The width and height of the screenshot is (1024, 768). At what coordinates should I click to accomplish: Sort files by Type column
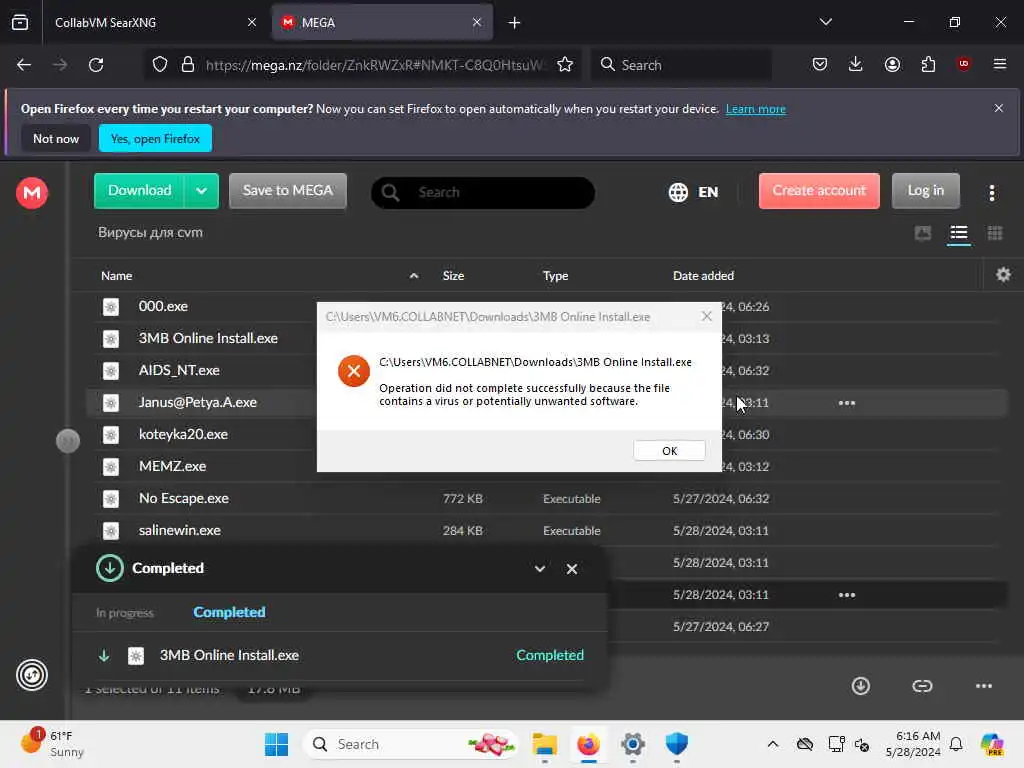(x=555, y=276)
